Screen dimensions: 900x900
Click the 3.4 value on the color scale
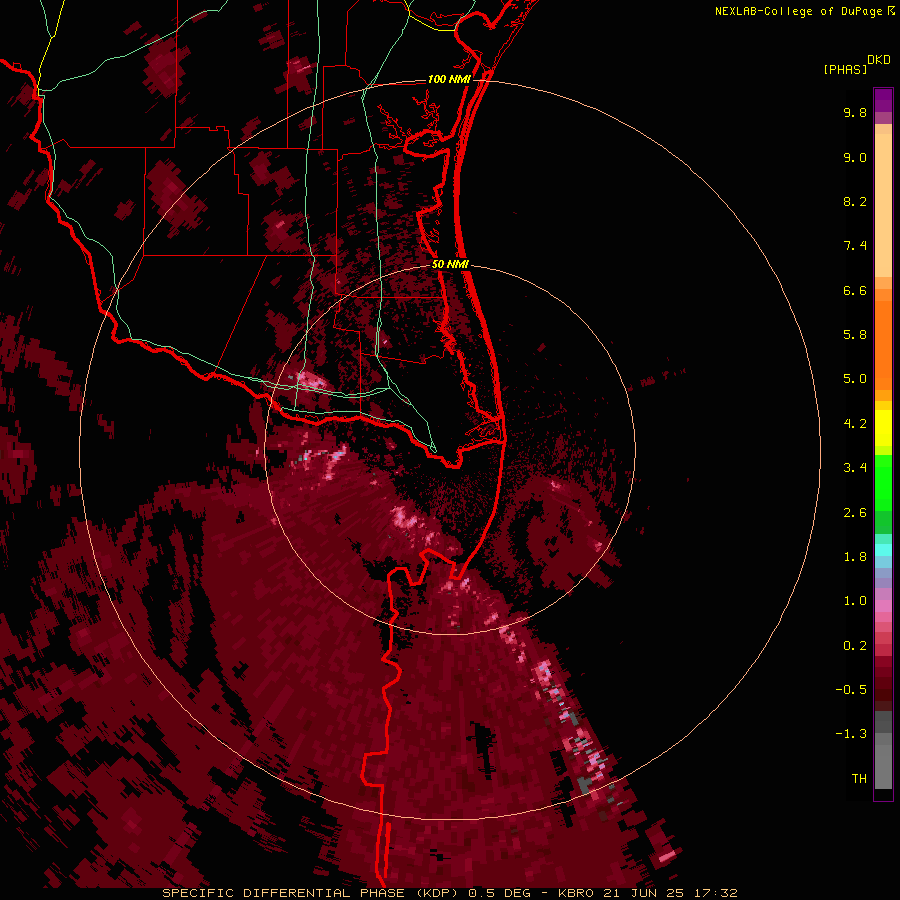[x=855, y=468]
